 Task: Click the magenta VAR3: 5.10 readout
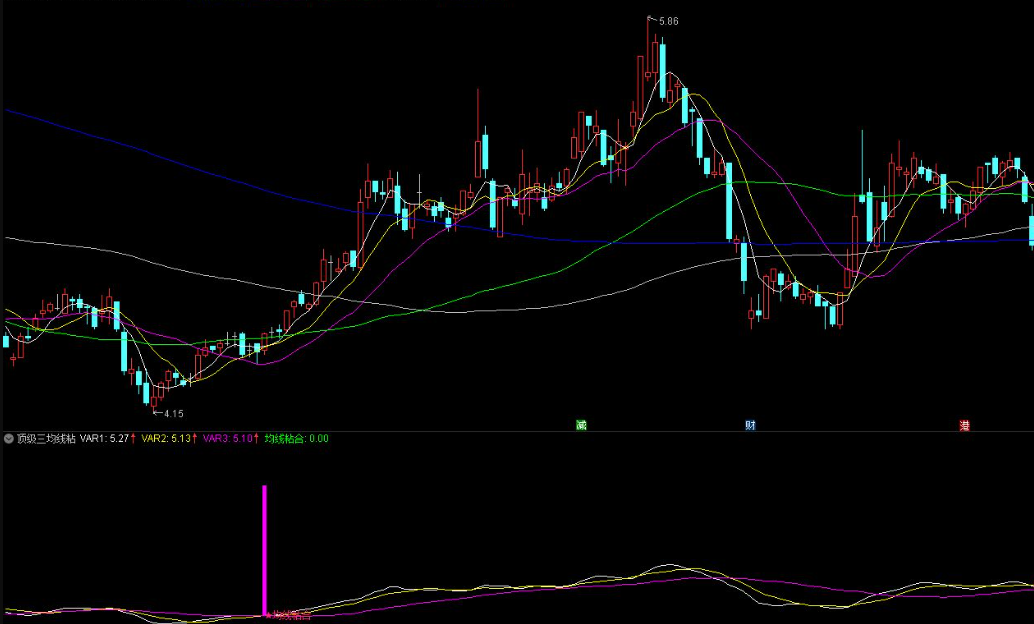click(x=228, y=439)
